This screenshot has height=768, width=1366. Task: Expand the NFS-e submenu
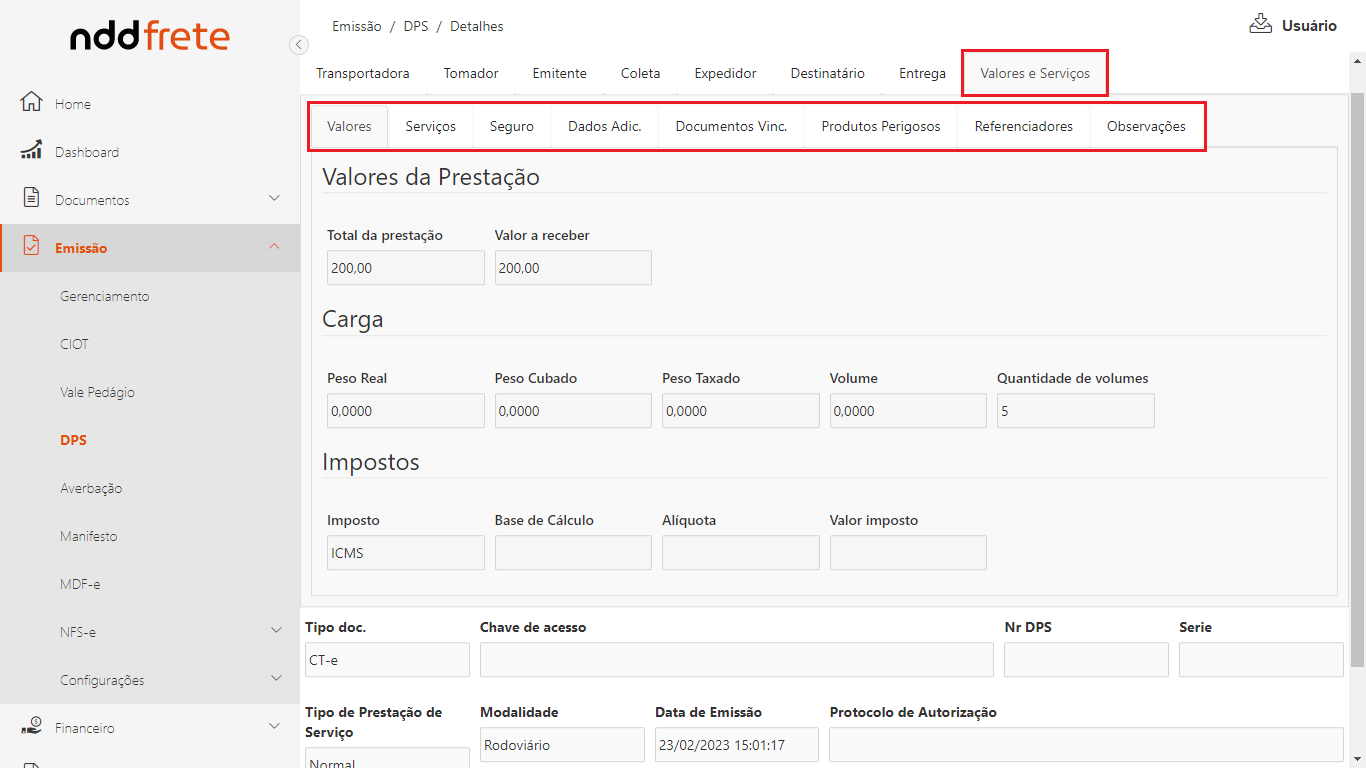click(x=274, y=630)
